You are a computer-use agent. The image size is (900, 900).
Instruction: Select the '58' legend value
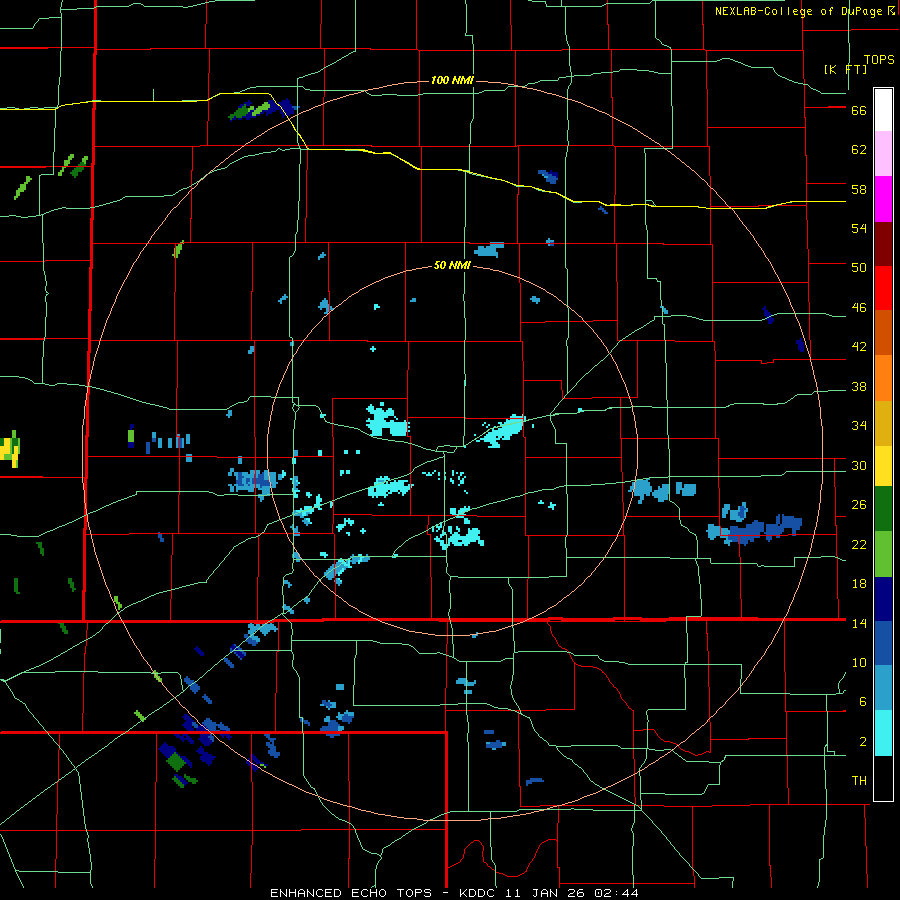859,189
